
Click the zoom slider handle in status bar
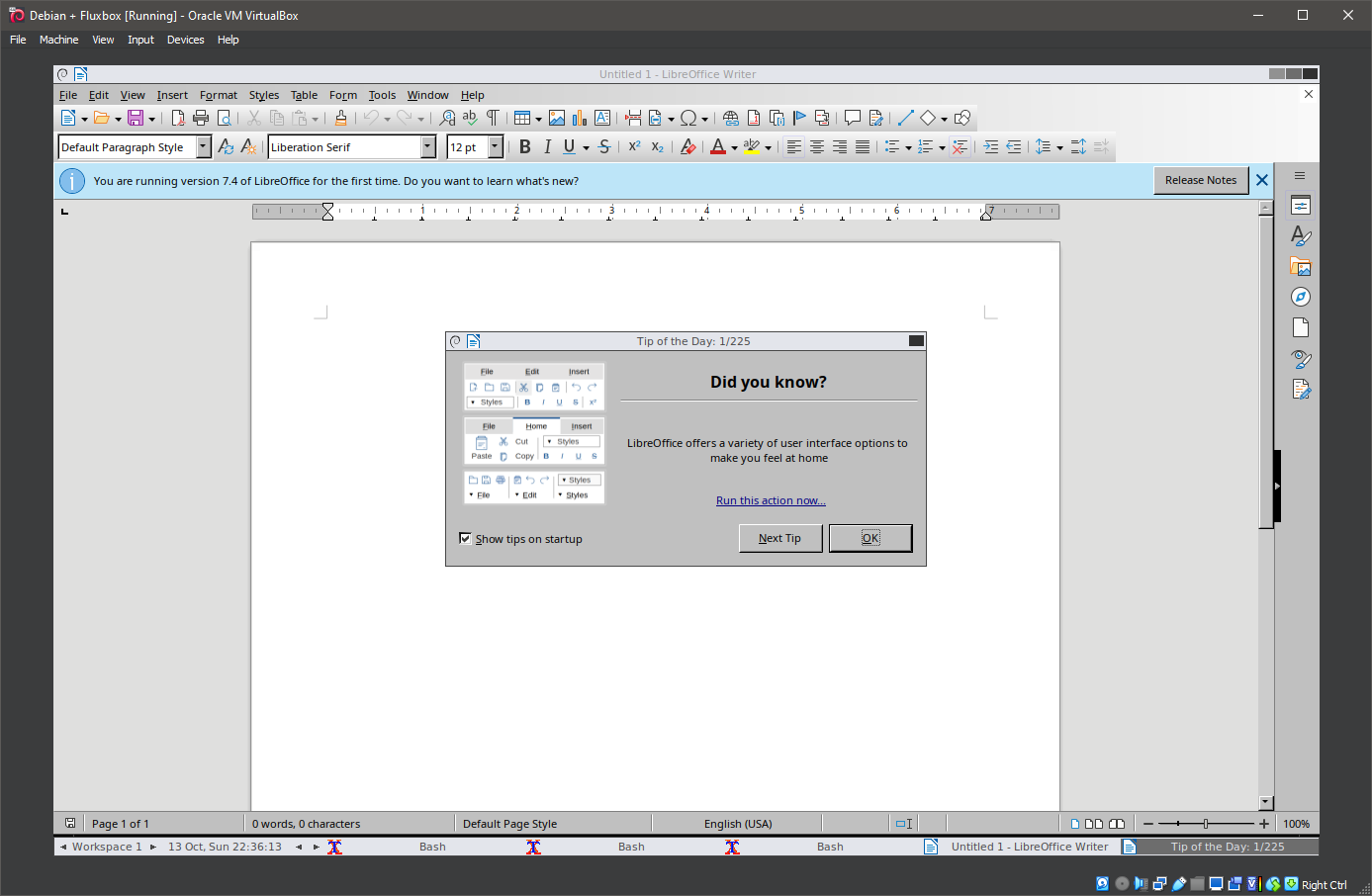(x=1205, y=824)
